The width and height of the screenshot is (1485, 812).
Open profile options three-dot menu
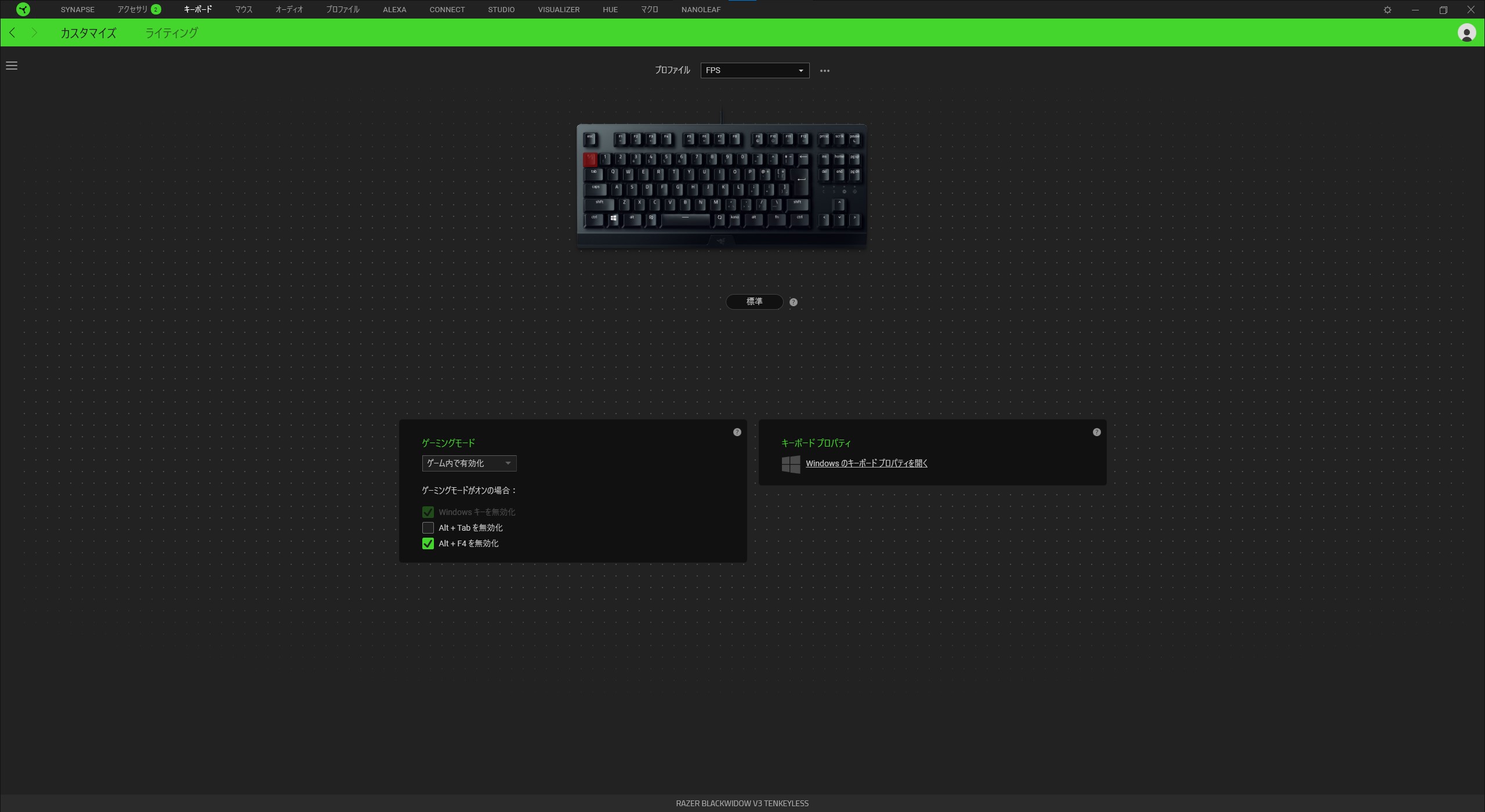pyautogui.click(x=825, y=71)
